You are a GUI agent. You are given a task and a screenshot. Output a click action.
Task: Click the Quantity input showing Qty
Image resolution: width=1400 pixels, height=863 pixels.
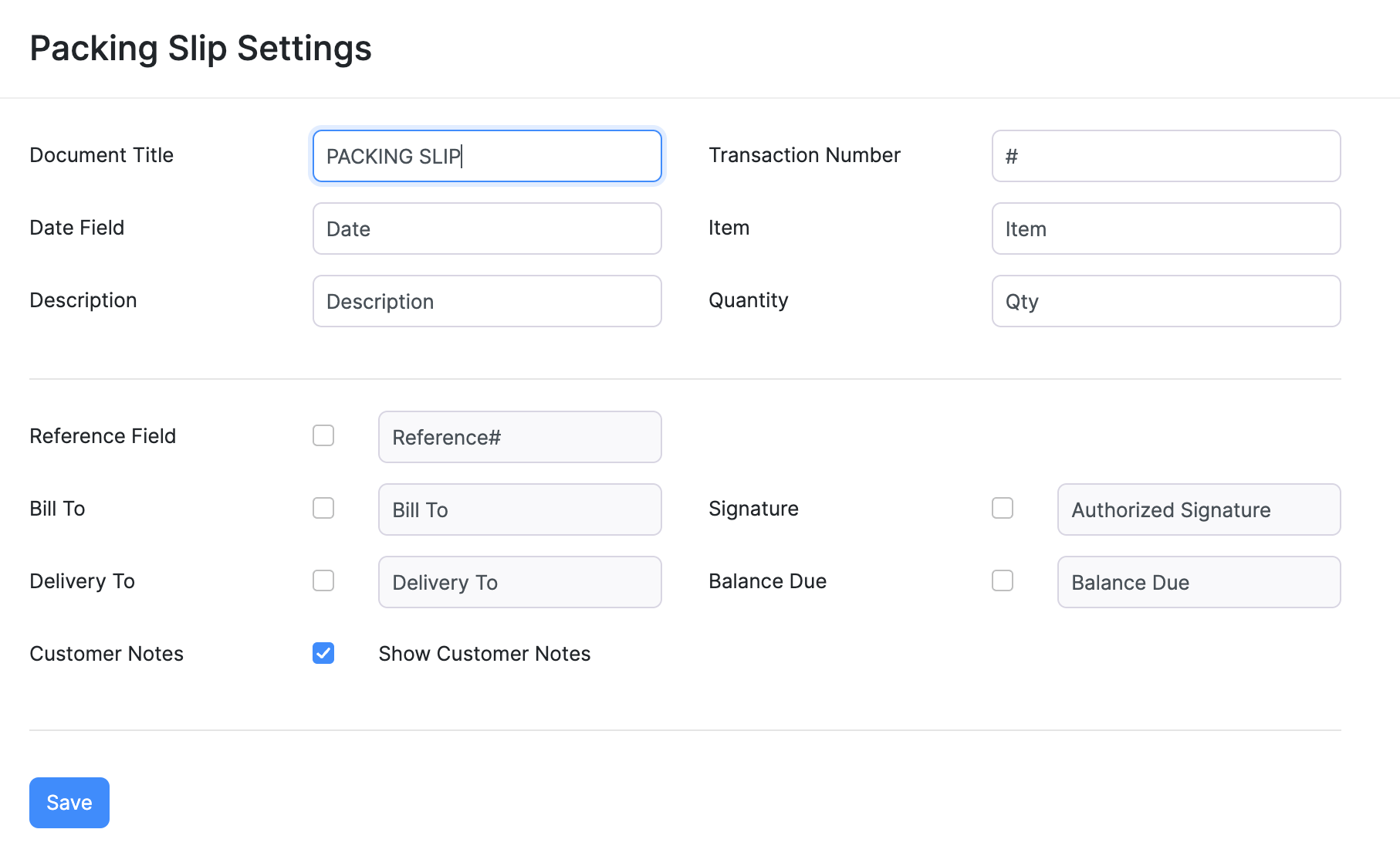pyautogui.click(x=1165, y=301)
